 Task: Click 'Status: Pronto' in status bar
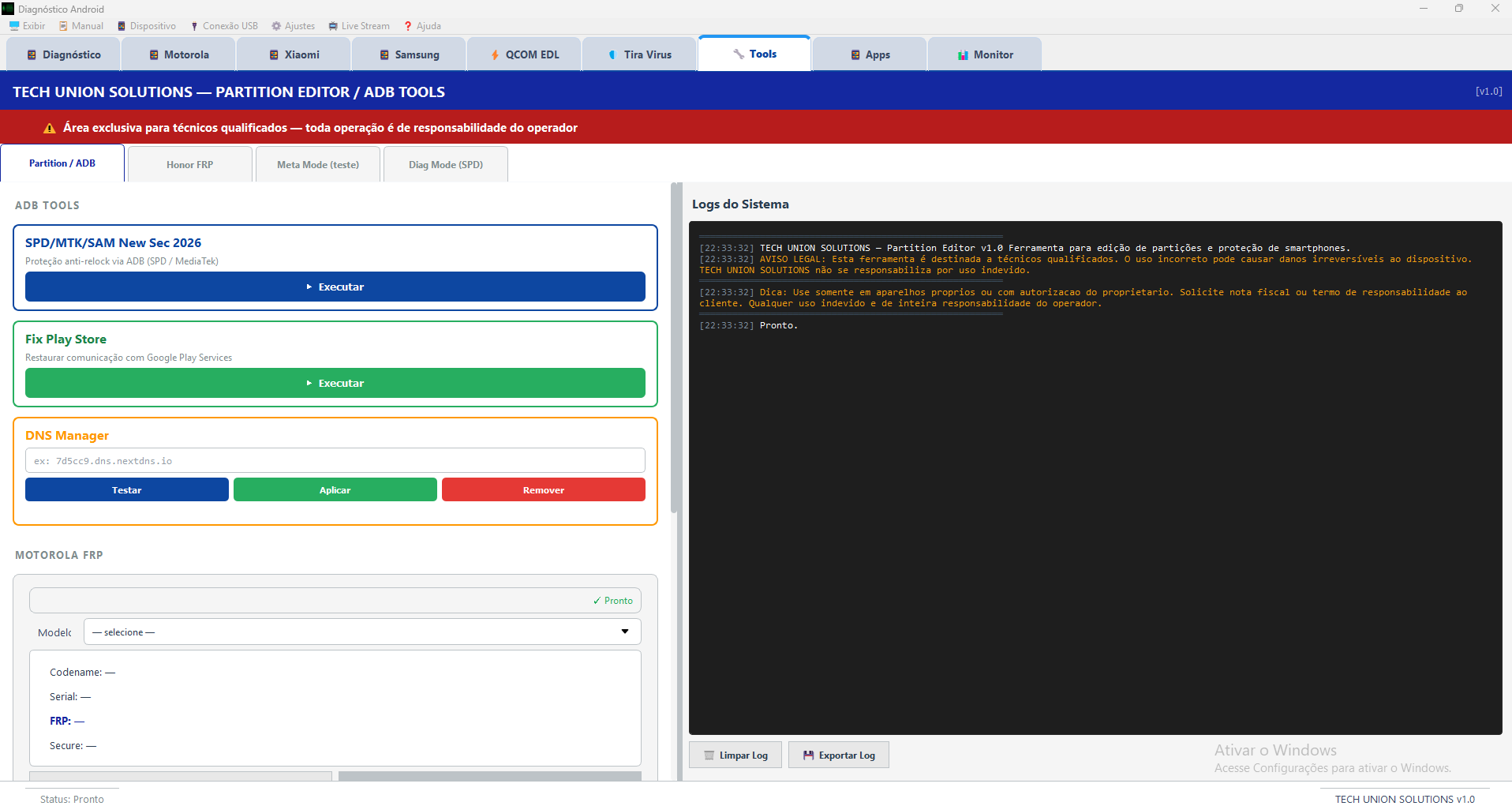coord(72,799)
